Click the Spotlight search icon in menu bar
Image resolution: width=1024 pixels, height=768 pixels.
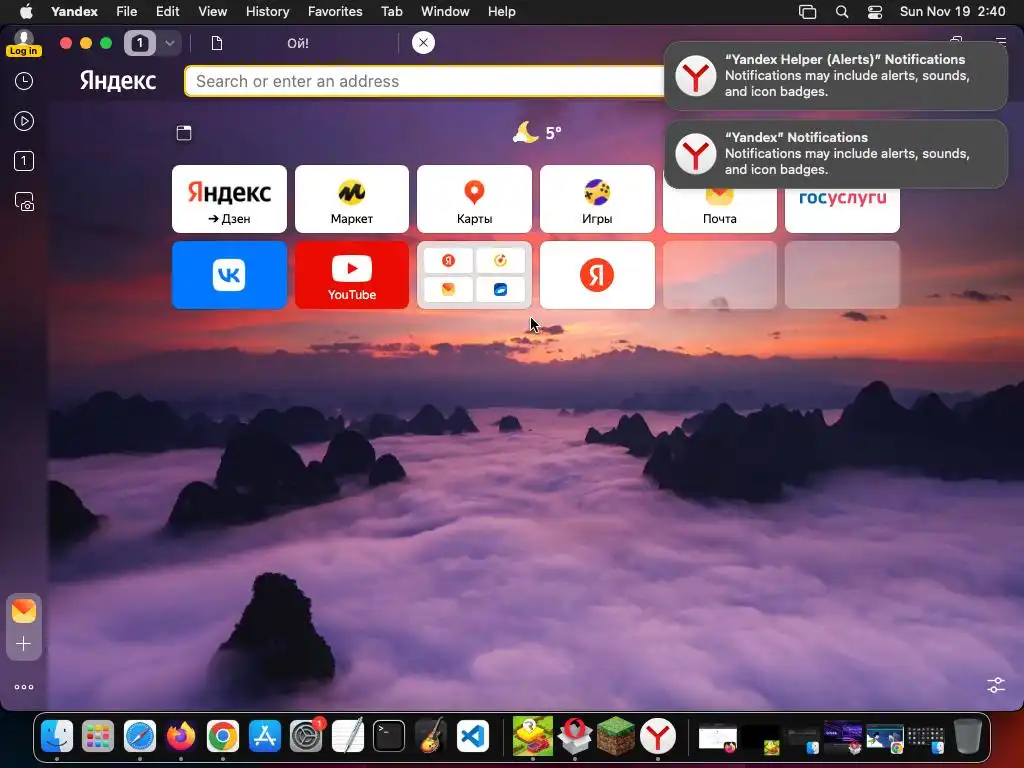842,12
